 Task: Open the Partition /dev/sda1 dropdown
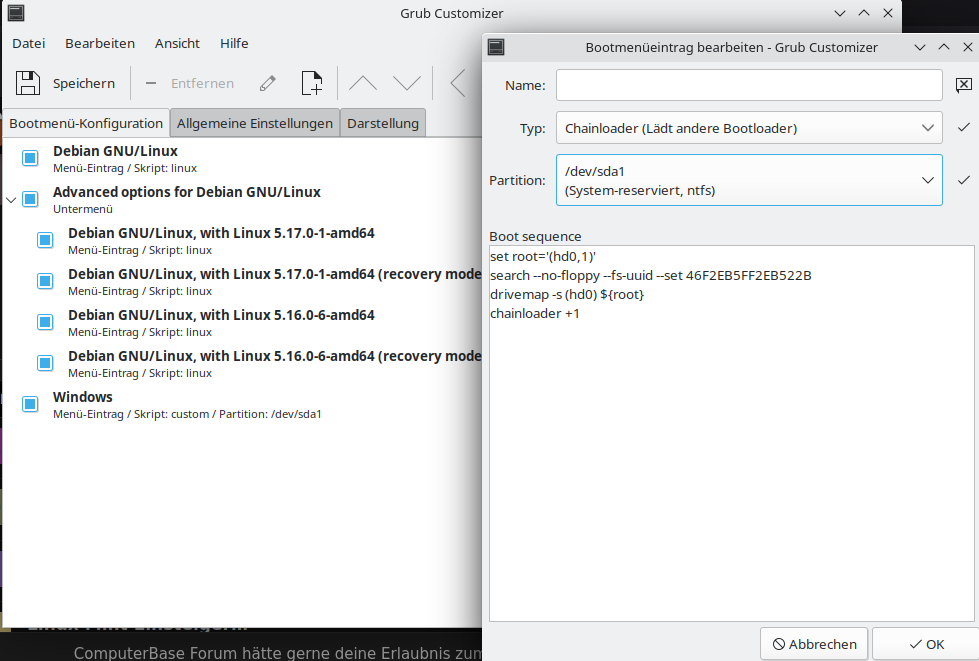[749, 180]
